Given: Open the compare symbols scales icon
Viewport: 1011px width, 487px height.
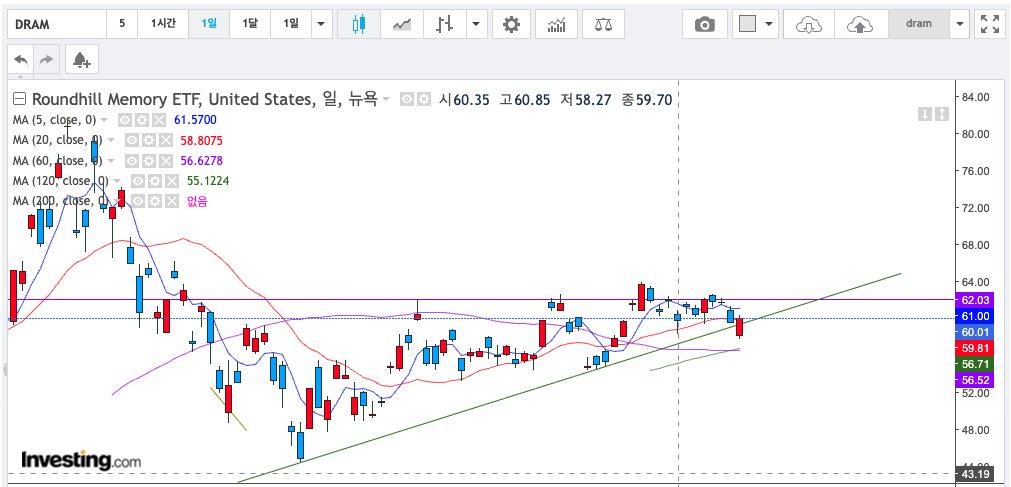Looking at the screenshot, I should tap(603, 25).
